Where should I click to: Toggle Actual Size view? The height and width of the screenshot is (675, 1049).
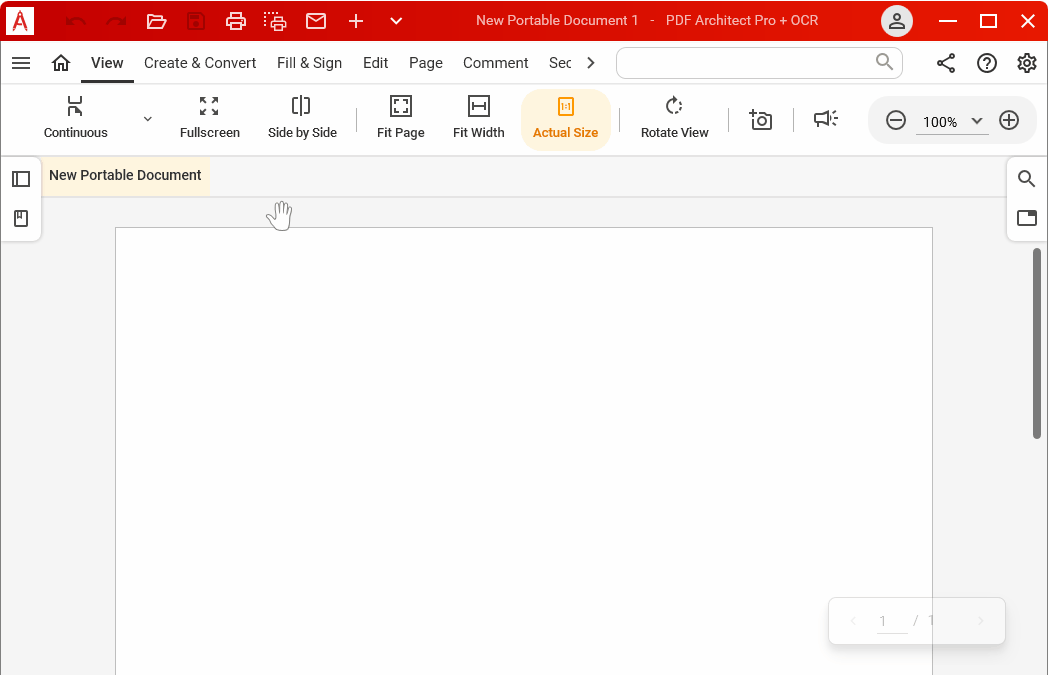click(565, 120)
